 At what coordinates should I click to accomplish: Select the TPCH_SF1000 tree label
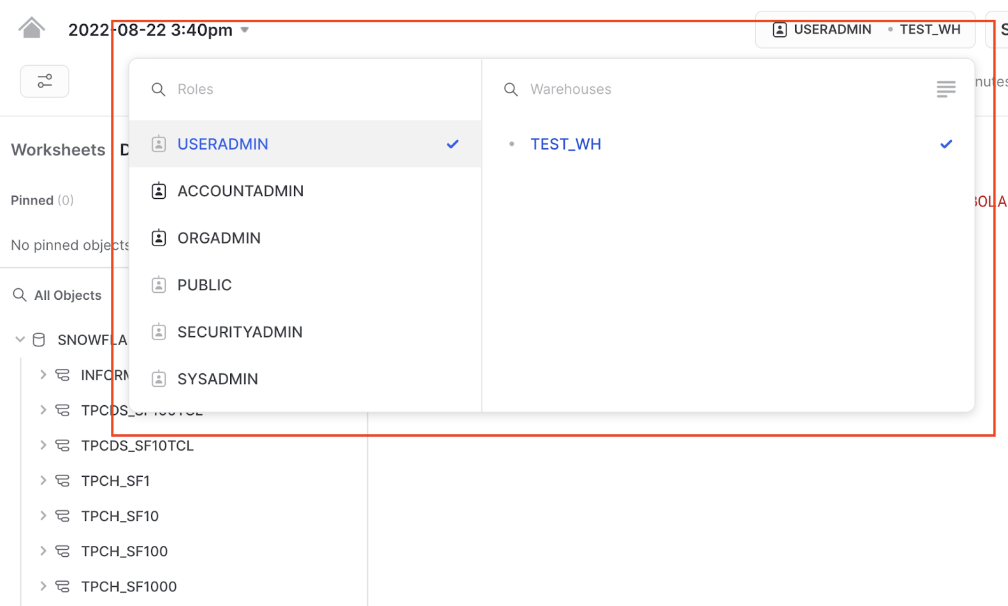click(x=129, y=587)
